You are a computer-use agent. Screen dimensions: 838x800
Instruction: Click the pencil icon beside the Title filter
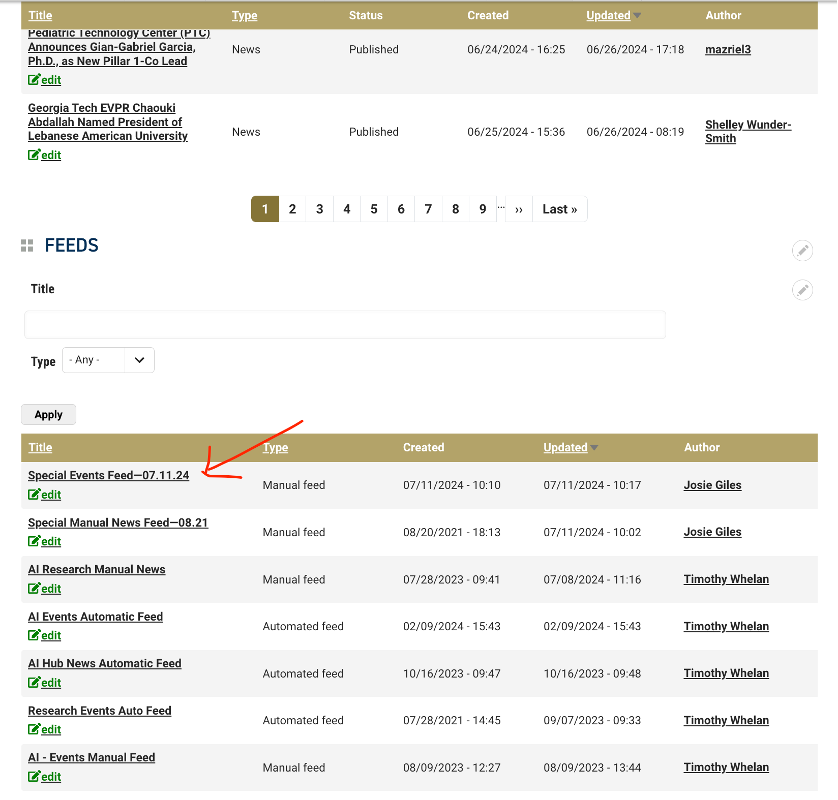point(802,290)
